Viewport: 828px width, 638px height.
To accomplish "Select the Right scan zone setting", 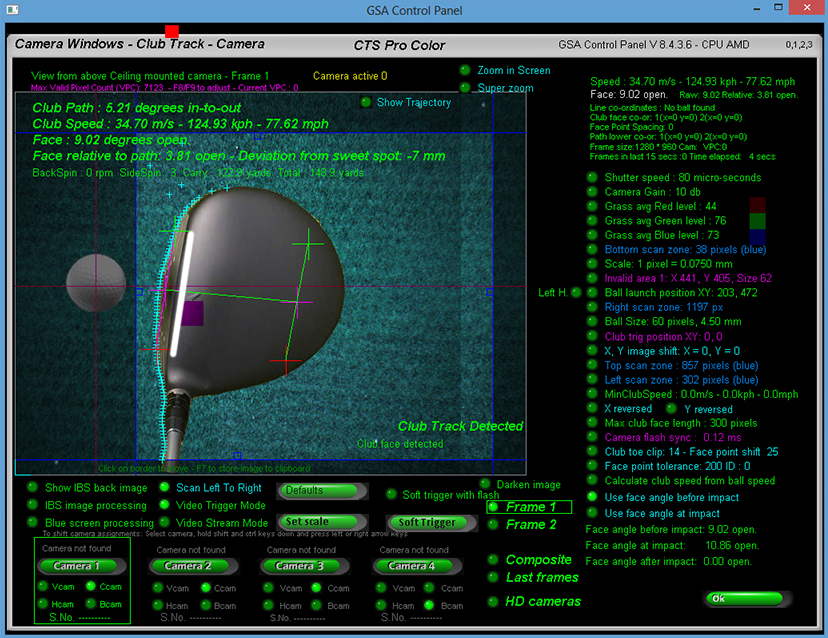I will click(592, 307).
